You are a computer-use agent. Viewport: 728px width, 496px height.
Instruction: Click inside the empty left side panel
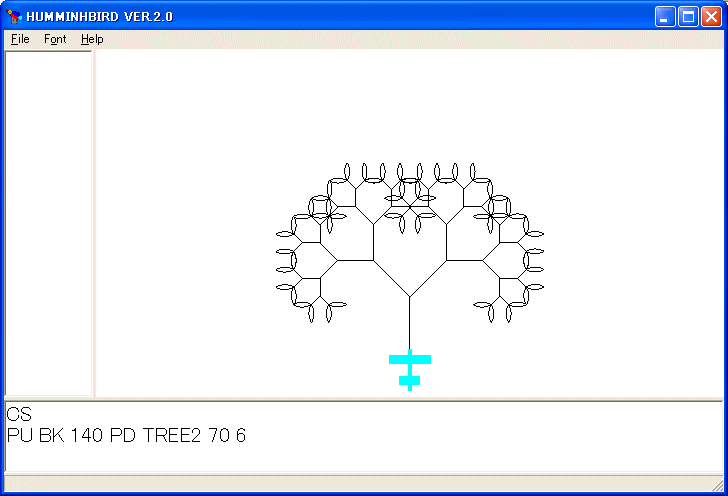coord(48,223)
